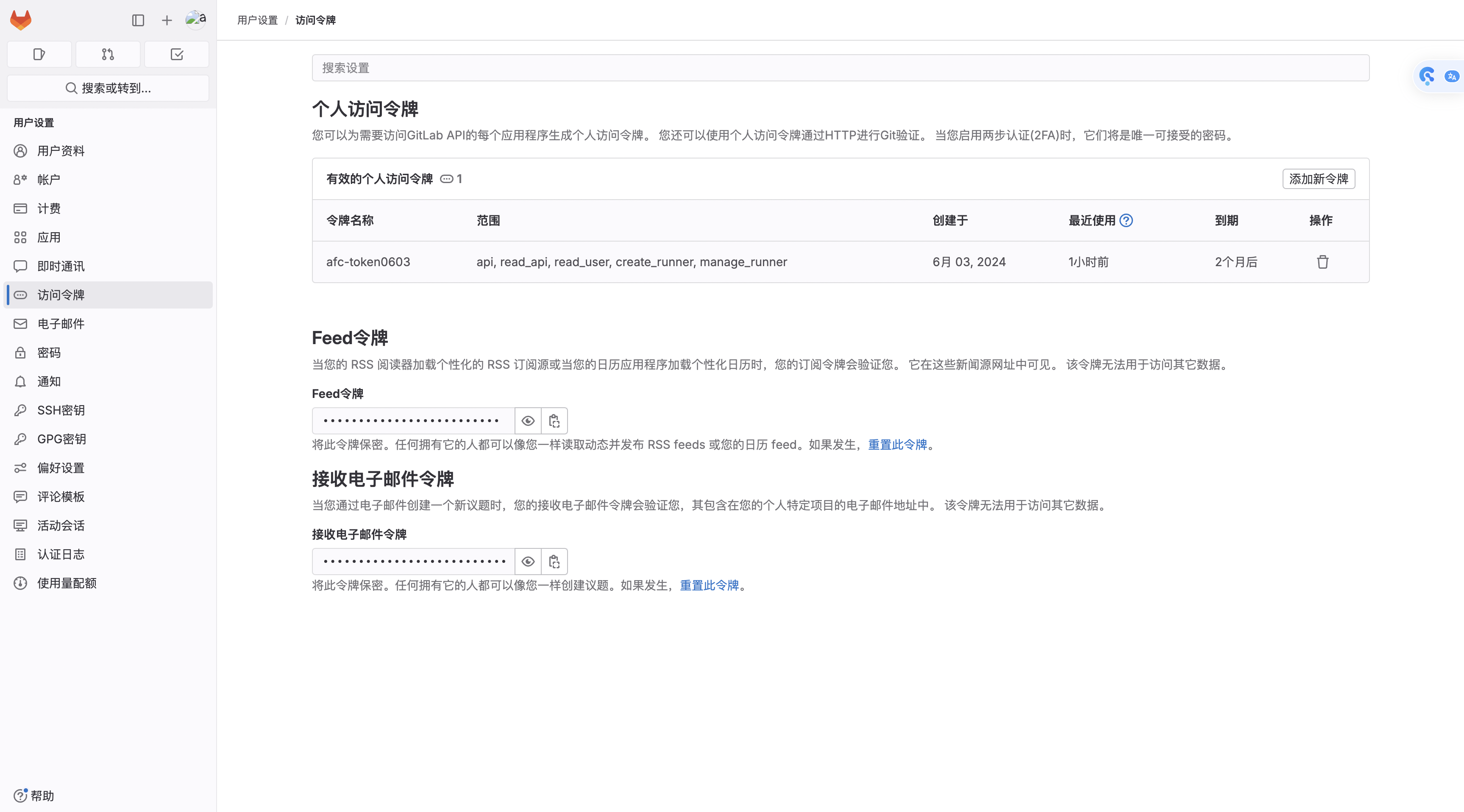Screen dimensions: 1464x812
Task: Open the to-do list checkmark icon
Action: pyautogui.click(x=177, y=54)
